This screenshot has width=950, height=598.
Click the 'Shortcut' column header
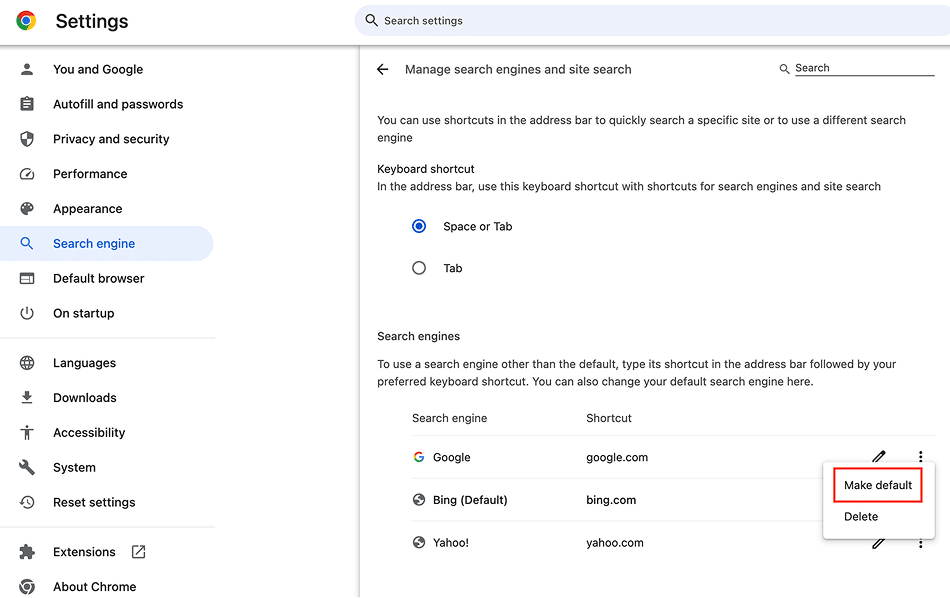tap(609, 418)
